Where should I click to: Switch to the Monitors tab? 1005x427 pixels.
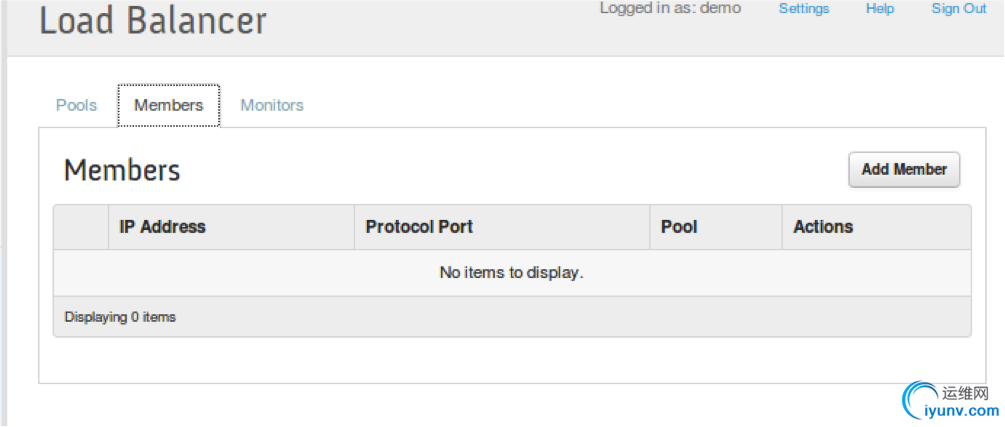click(272, 105)
